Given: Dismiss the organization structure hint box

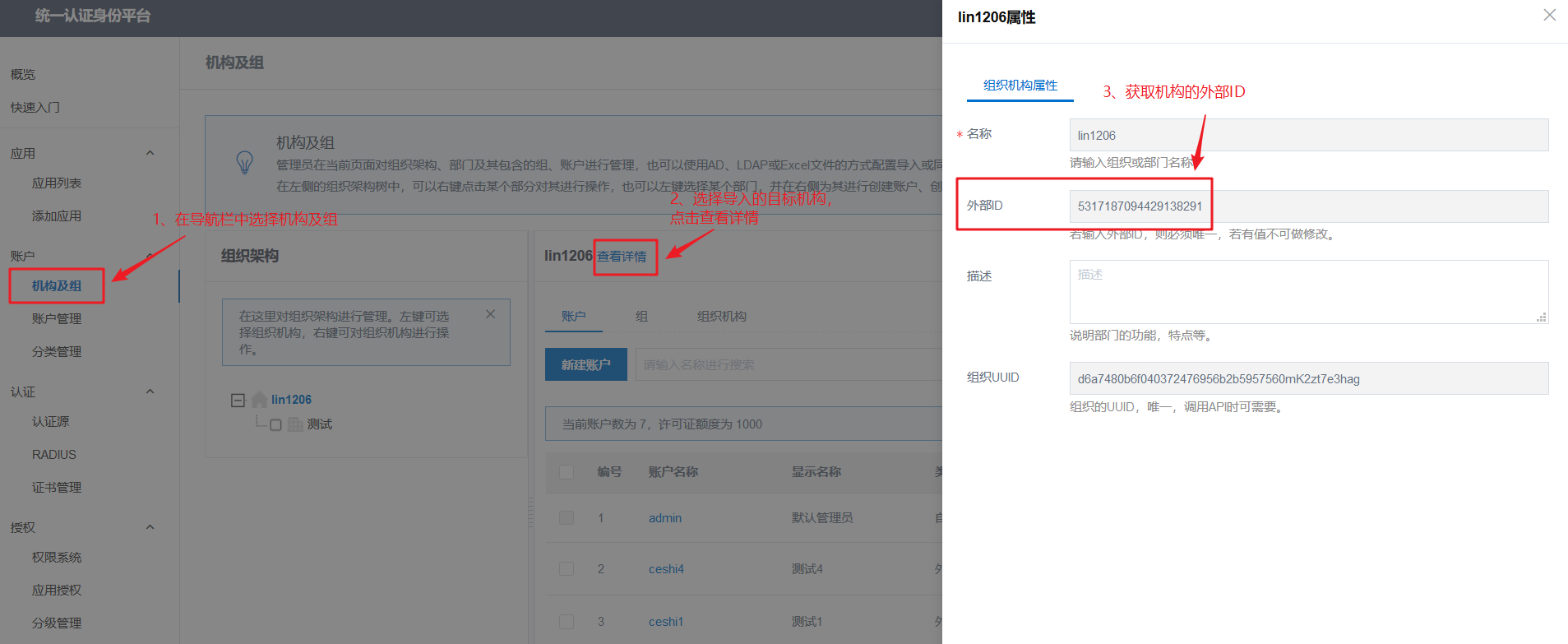Looking at the screenshot, I should tap(490, 314).
